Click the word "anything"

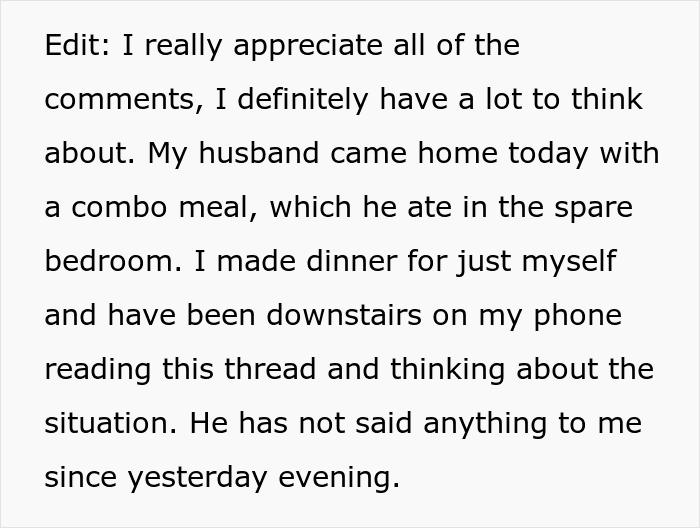[x=481, y=424]
